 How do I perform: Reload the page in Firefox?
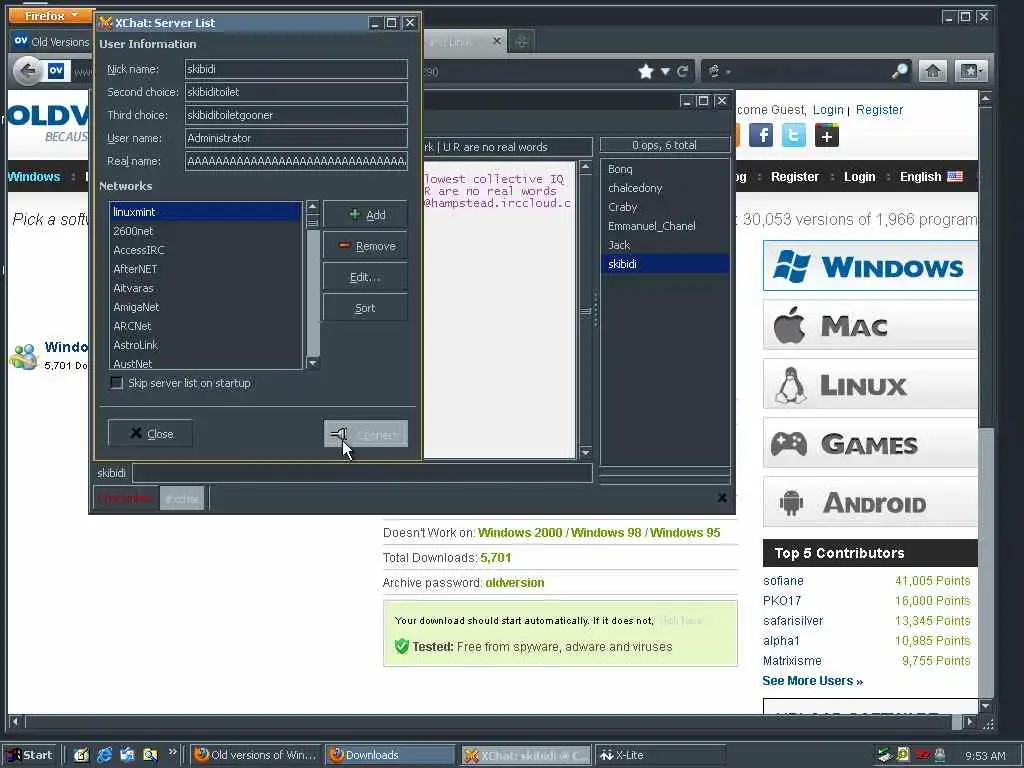pyautogui.click(x=682, y=71)
